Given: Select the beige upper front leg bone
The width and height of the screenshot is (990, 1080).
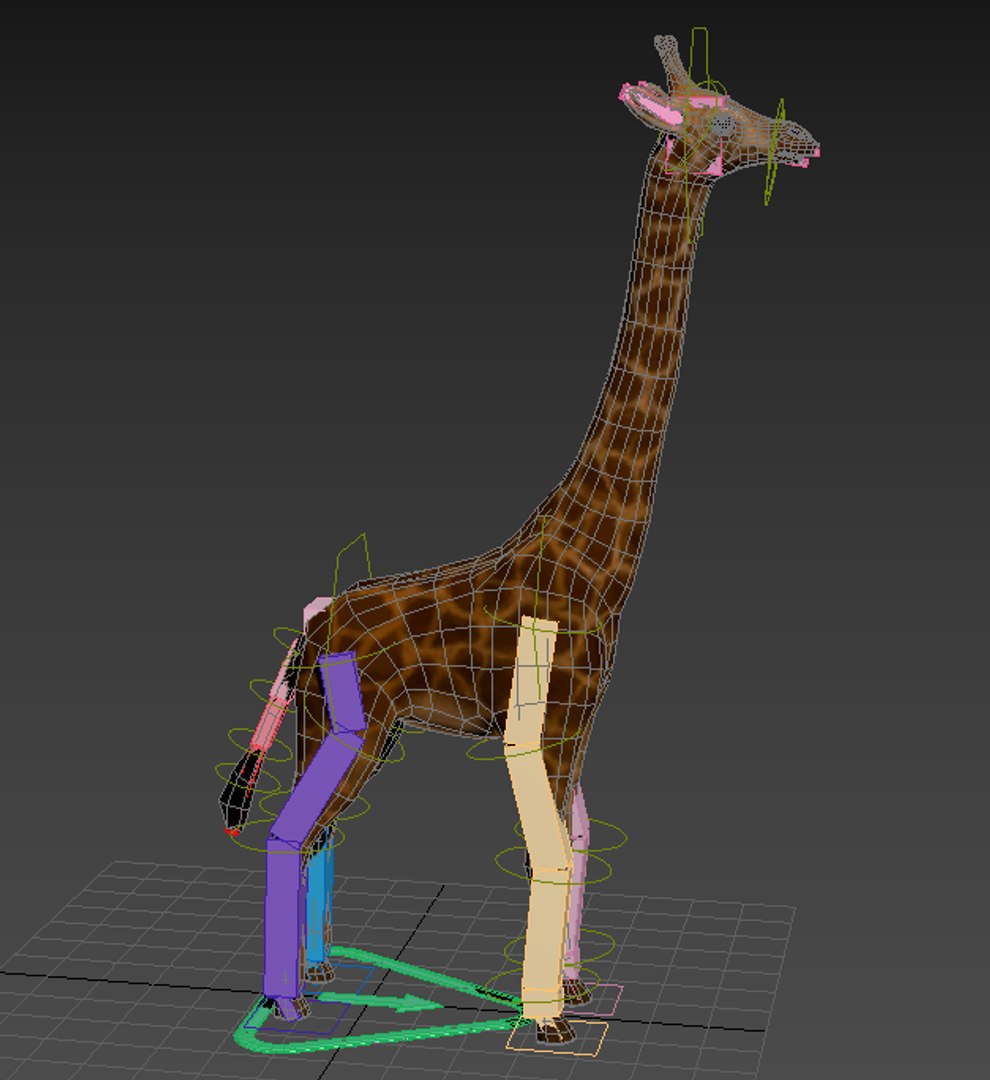Looking at the screenshot, I should click(x=531, y=680).
